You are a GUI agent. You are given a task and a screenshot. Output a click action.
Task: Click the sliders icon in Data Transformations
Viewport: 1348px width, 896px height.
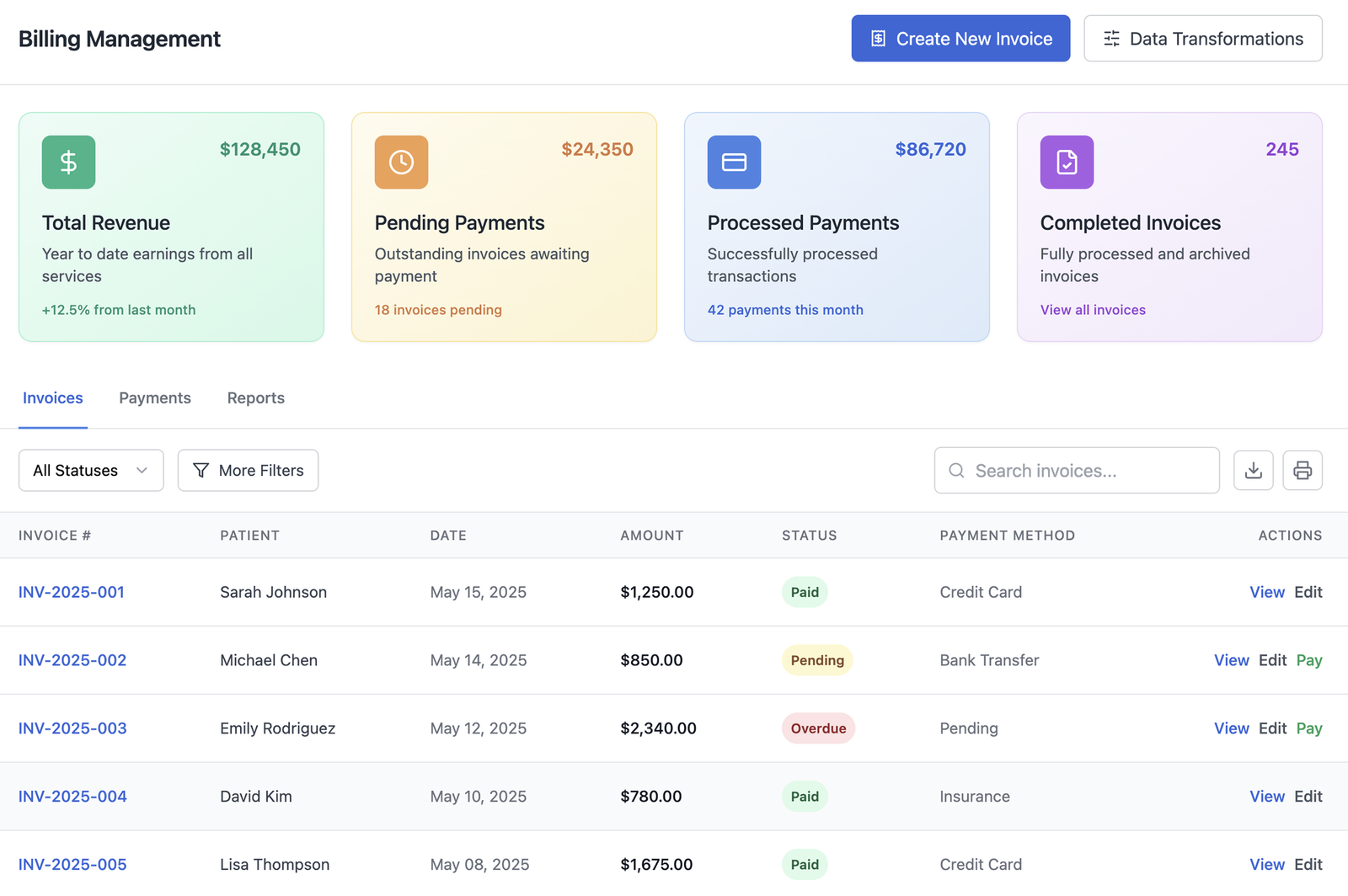pyautogui.click(x=1111, y=38)
